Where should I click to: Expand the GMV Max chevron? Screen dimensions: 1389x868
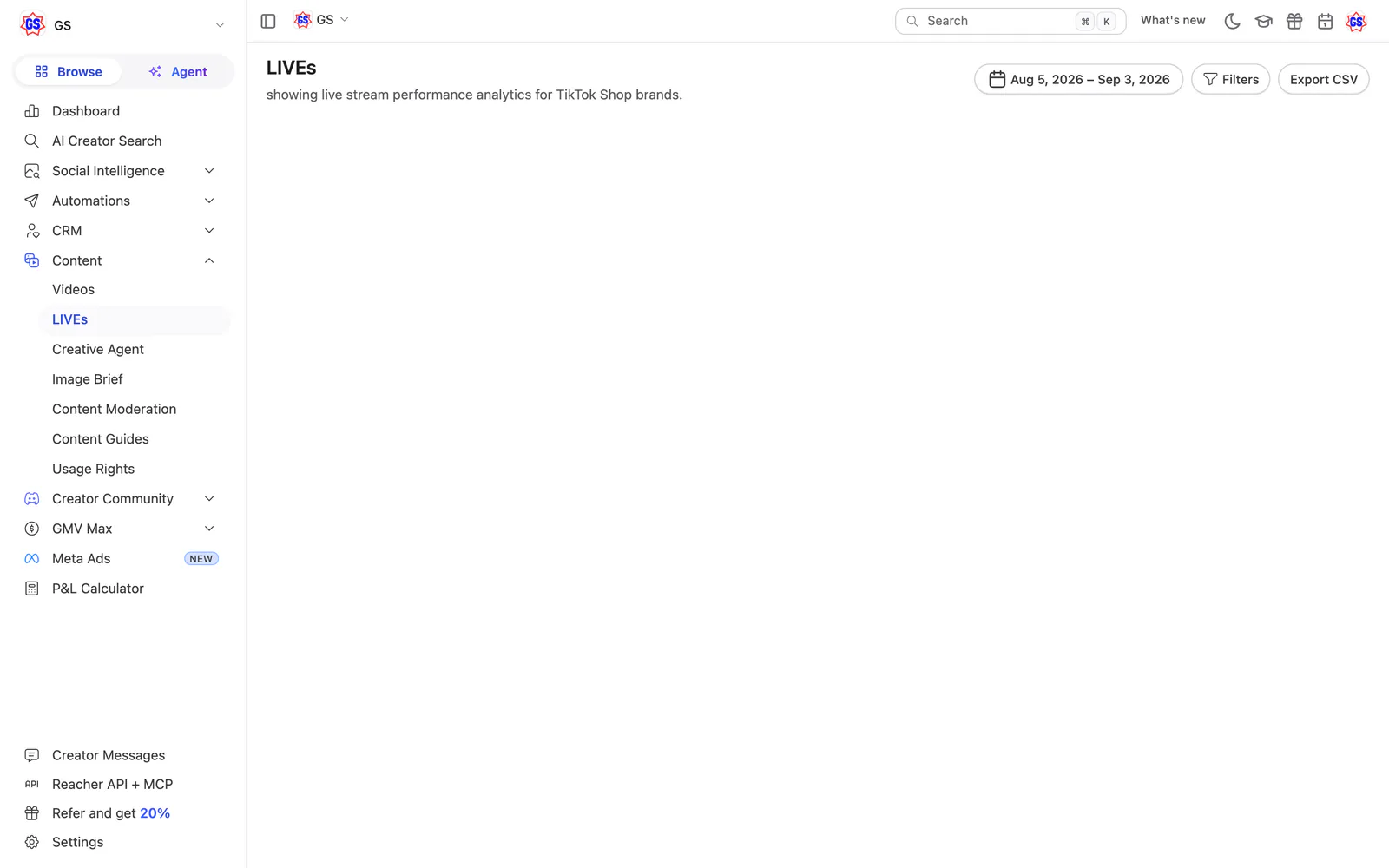click(x=209, y=529)
